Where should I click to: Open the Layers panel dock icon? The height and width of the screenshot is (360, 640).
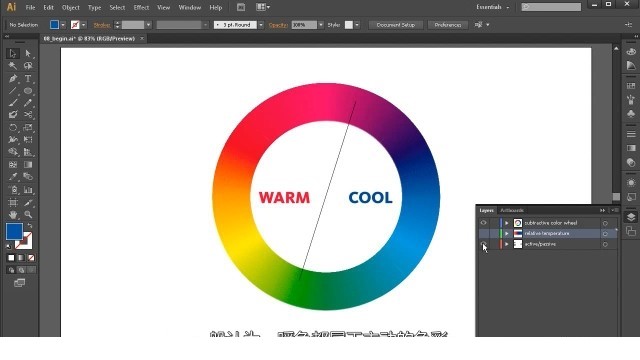click(631, 217)
